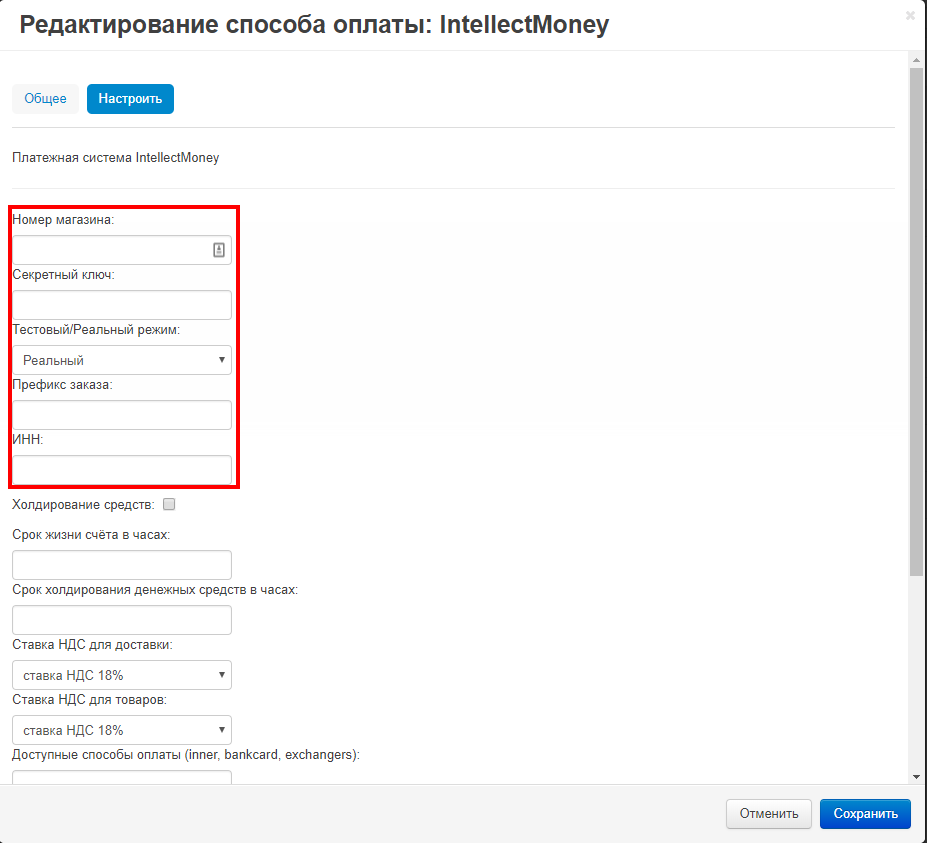
Task: Focus the Префикс заказа text box
Action: tap(122, 415)
